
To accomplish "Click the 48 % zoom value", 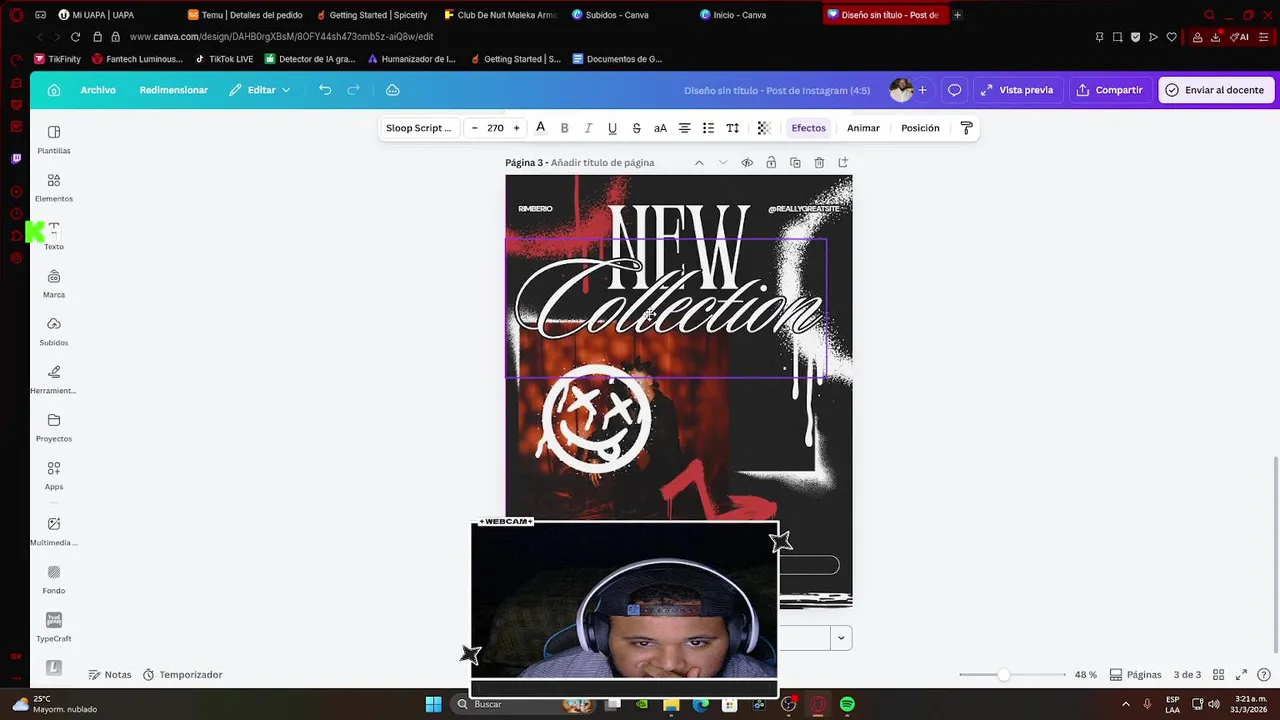I will click(1085, 675).
